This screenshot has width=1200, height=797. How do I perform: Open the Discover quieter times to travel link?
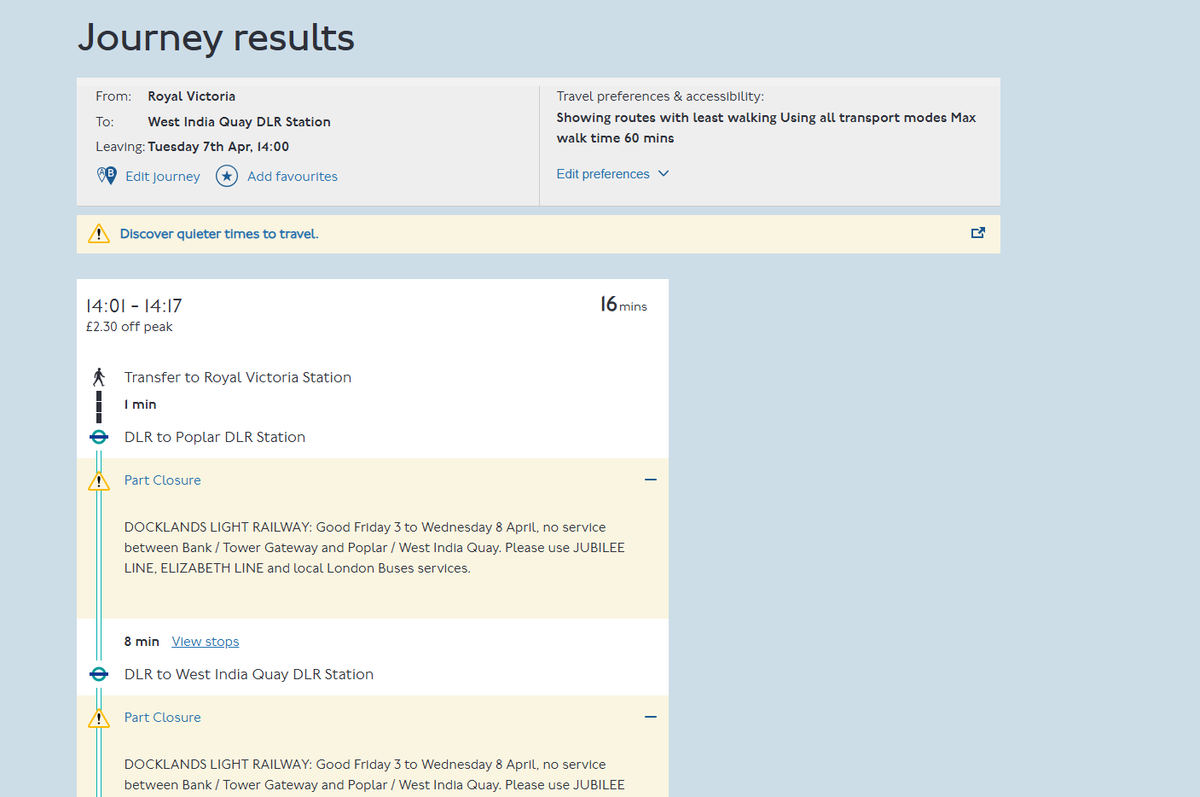[x=219, y=234]
